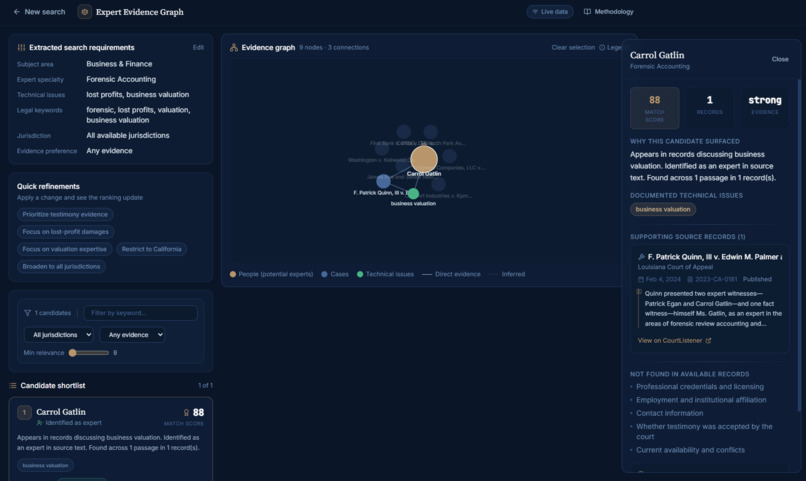Click People (potential experts) legend swatch
Screen dimensions: 806x481
tap(233, 274)
